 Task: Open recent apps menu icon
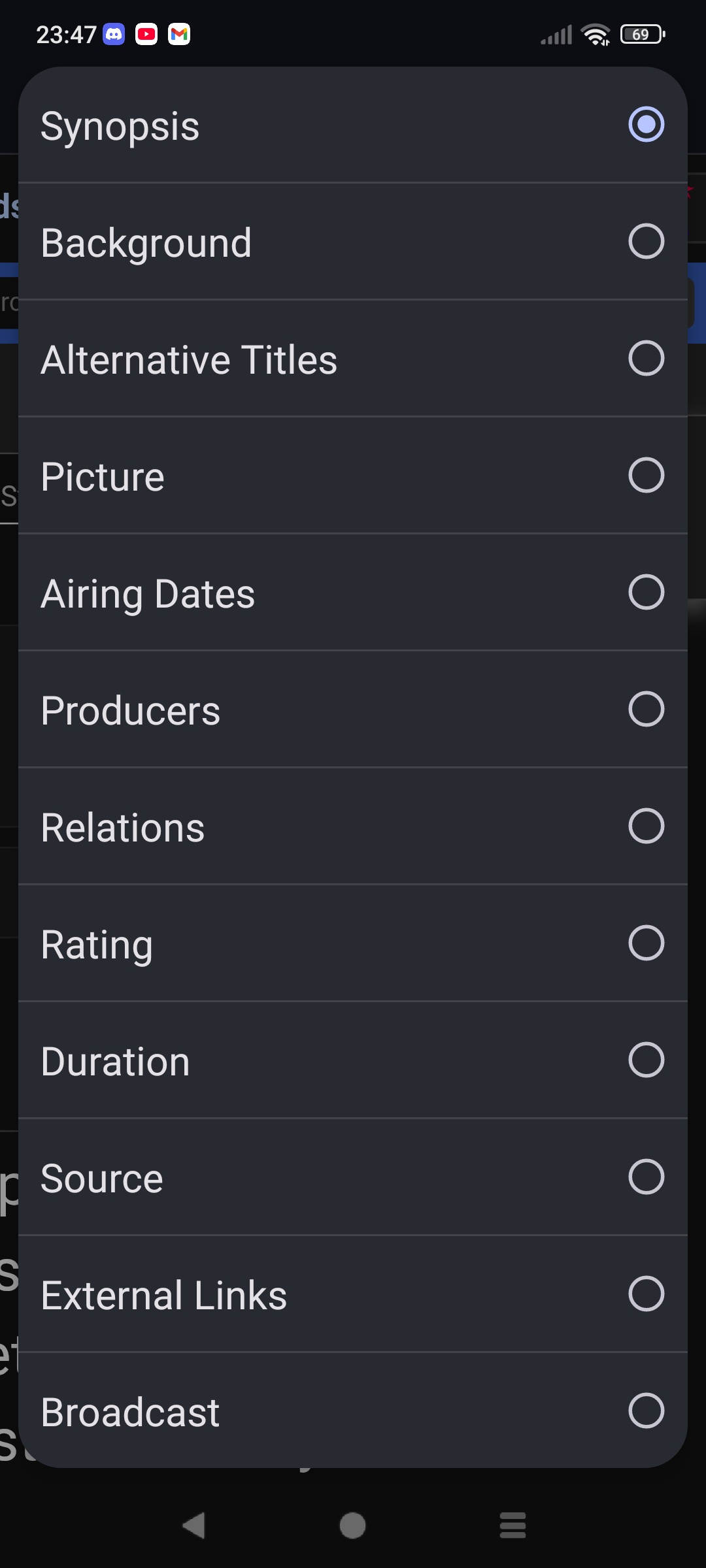[x=513, y=1526]
